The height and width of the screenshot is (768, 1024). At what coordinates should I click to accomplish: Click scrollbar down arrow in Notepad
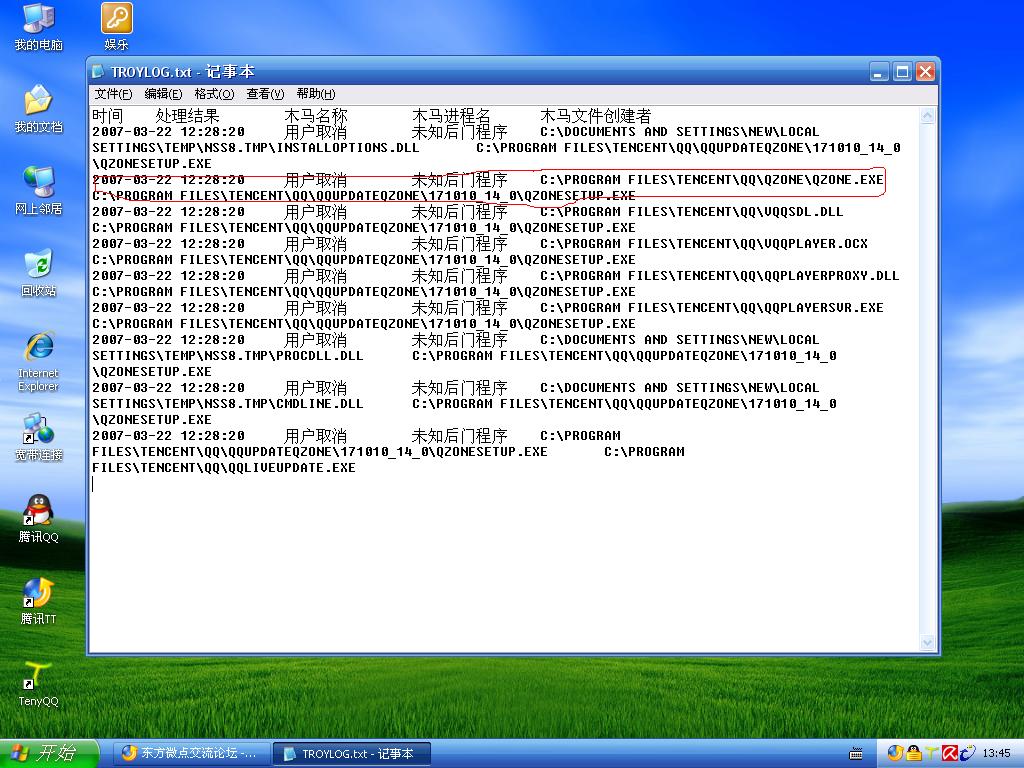[x=927, y=643]
